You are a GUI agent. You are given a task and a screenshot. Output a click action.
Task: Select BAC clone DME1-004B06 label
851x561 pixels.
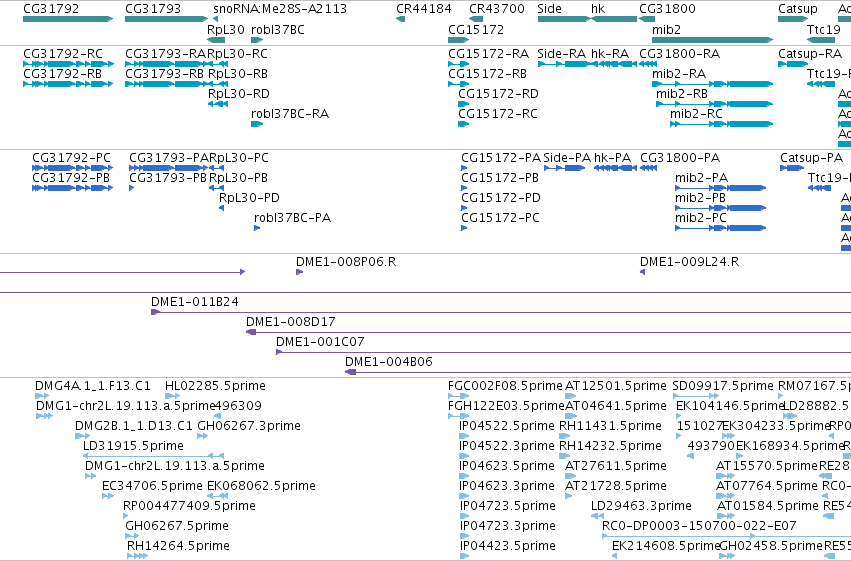[x=389, y=362]
